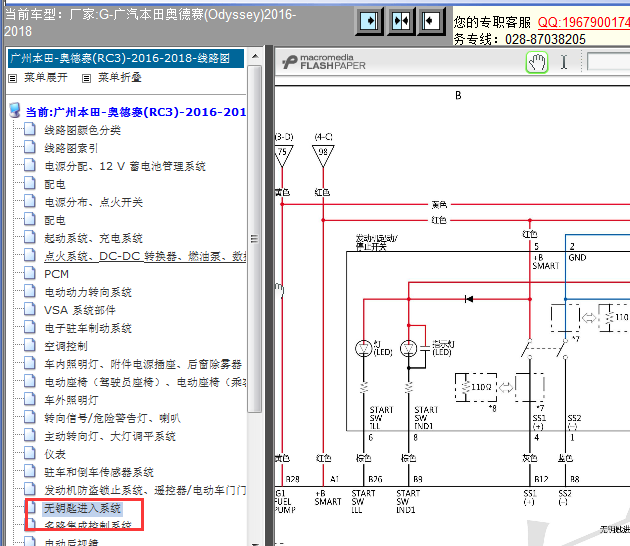630x546 pixels.
Task: Select the header 广州本田-奥德赛(RC3)-2016-2018-线路图
Action: 125,58
